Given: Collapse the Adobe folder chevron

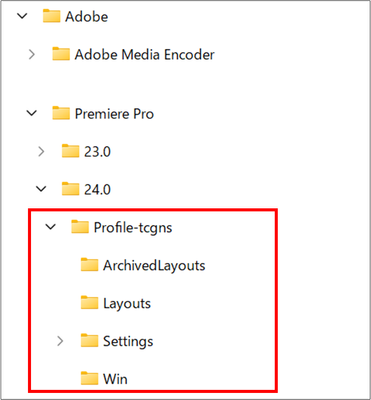Looking at the screenshot, I should pos(22,16).
